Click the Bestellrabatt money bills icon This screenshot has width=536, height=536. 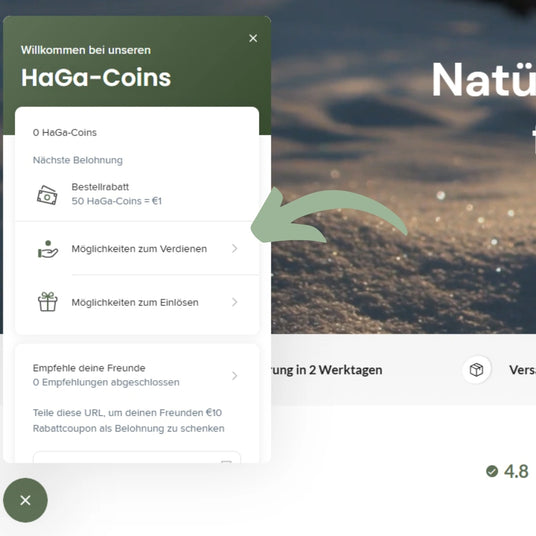(x=47, y=195)
